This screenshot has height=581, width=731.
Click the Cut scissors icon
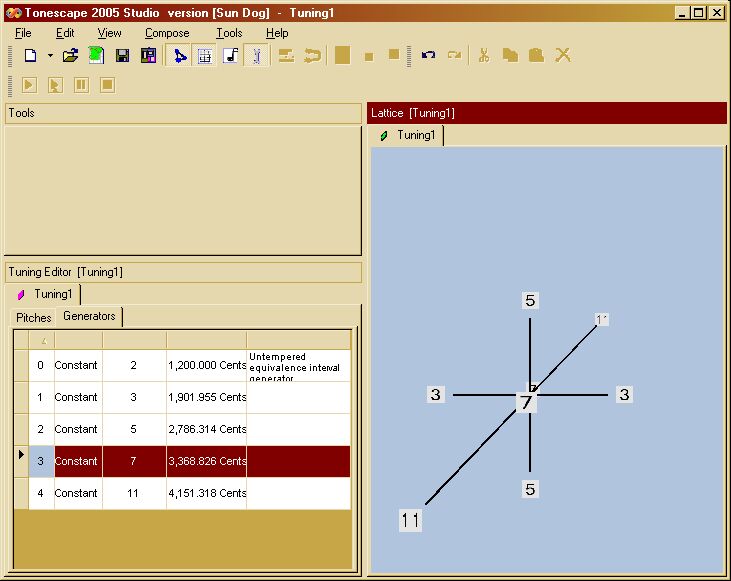pos(484,55)
